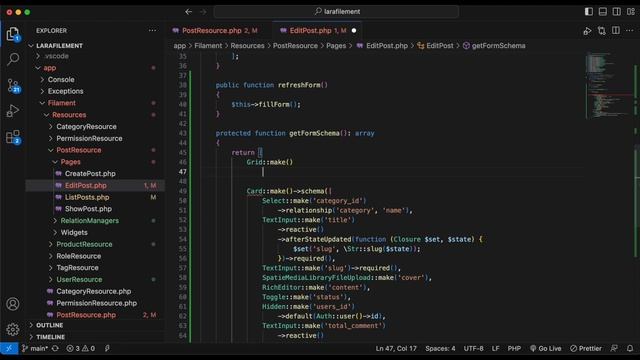Viewport: 640px width, 360px height.
Task: Expand the .vscode folder
Action: coord(56,56)
